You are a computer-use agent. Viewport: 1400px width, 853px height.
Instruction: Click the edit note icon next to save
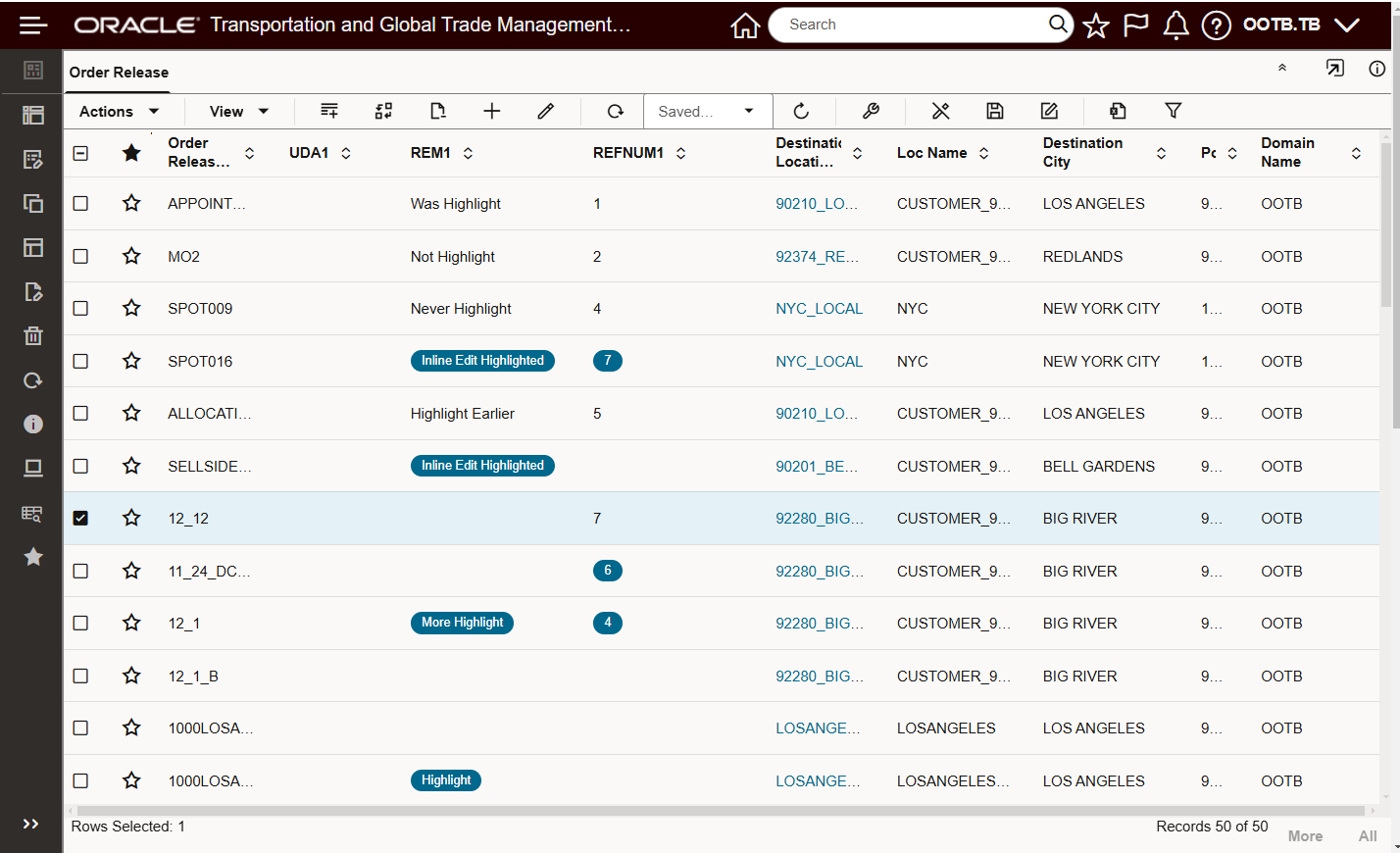tap(1049, 111)
